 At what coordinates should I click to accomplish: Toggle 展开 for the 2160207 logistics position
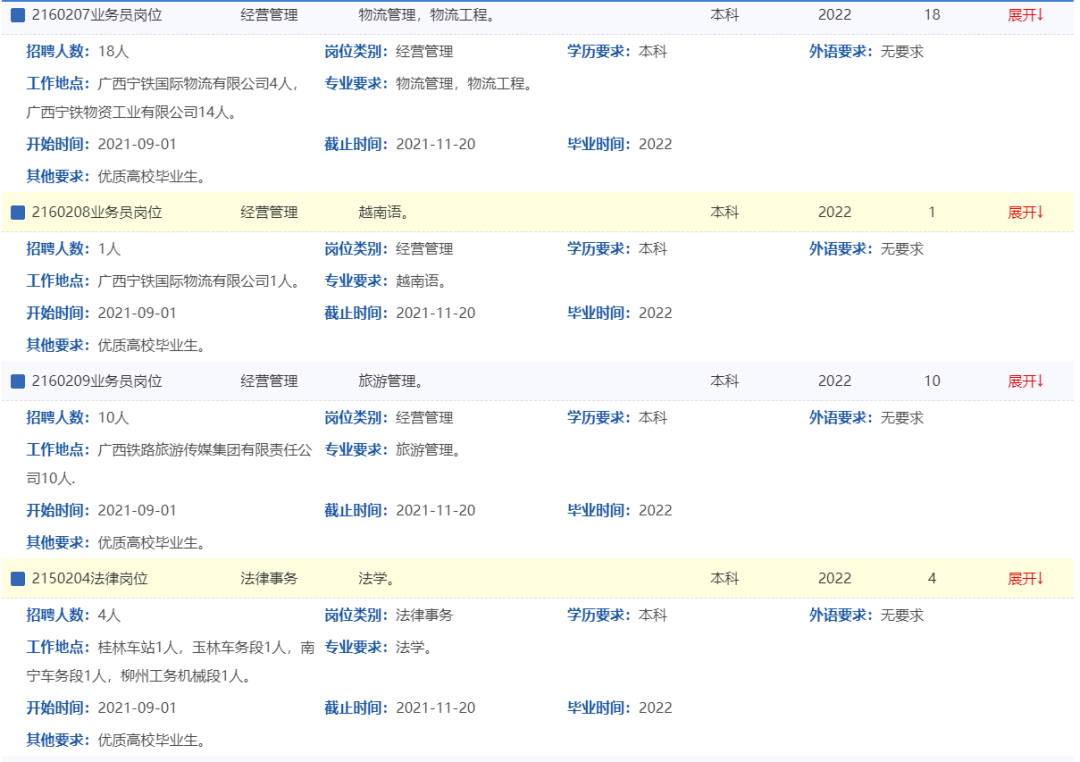tap(1025, 15)
